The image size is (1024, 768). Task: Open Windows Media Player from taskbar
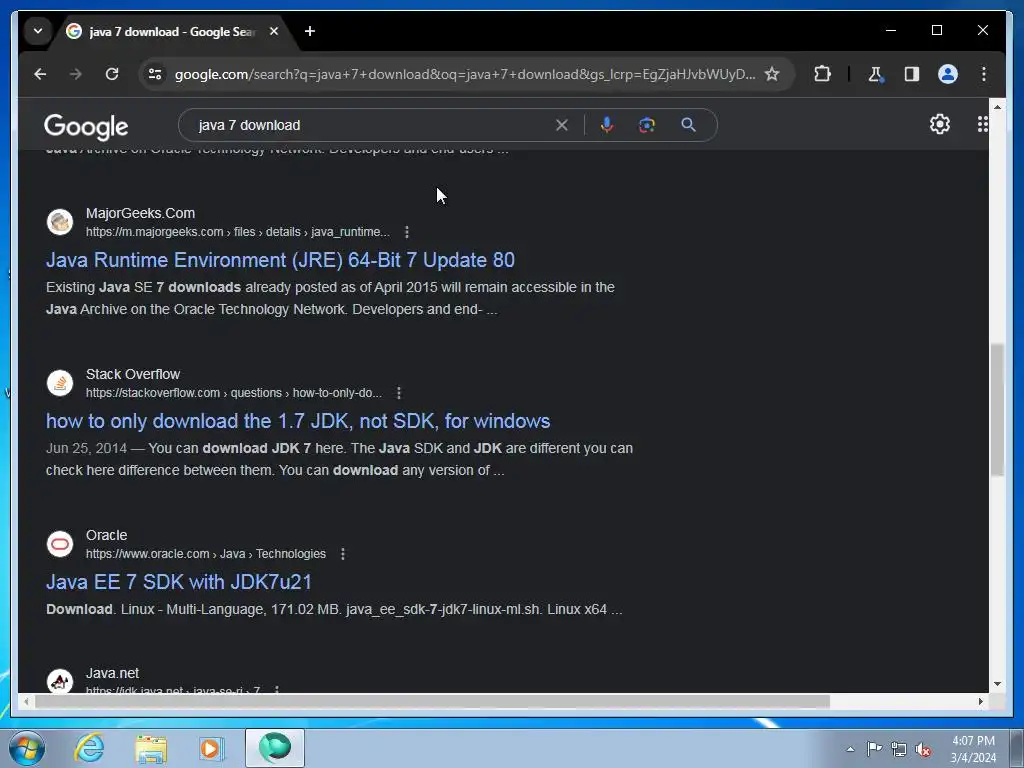[x=211, y=748]
